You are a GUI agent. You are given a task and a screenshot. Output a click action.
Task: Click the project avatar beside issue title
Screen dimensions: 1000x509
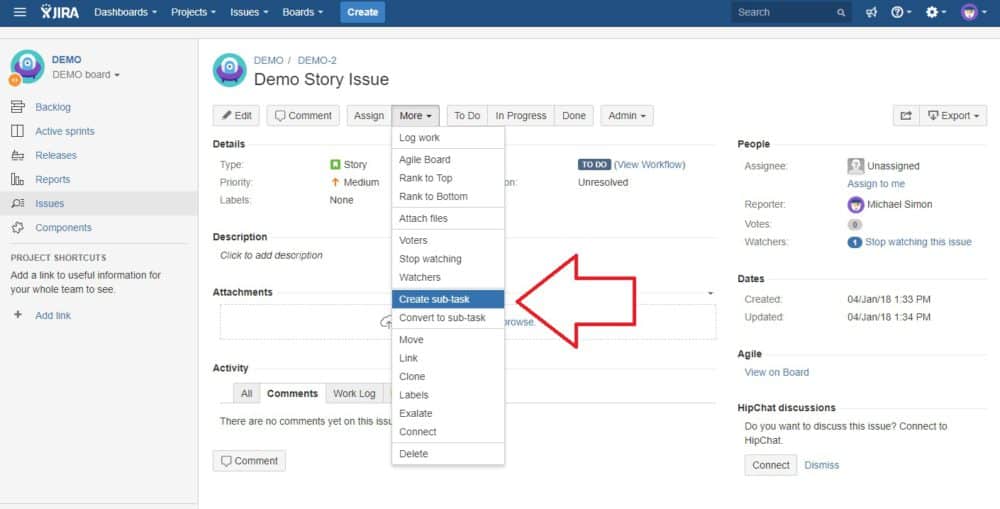[x=230, y=70]
